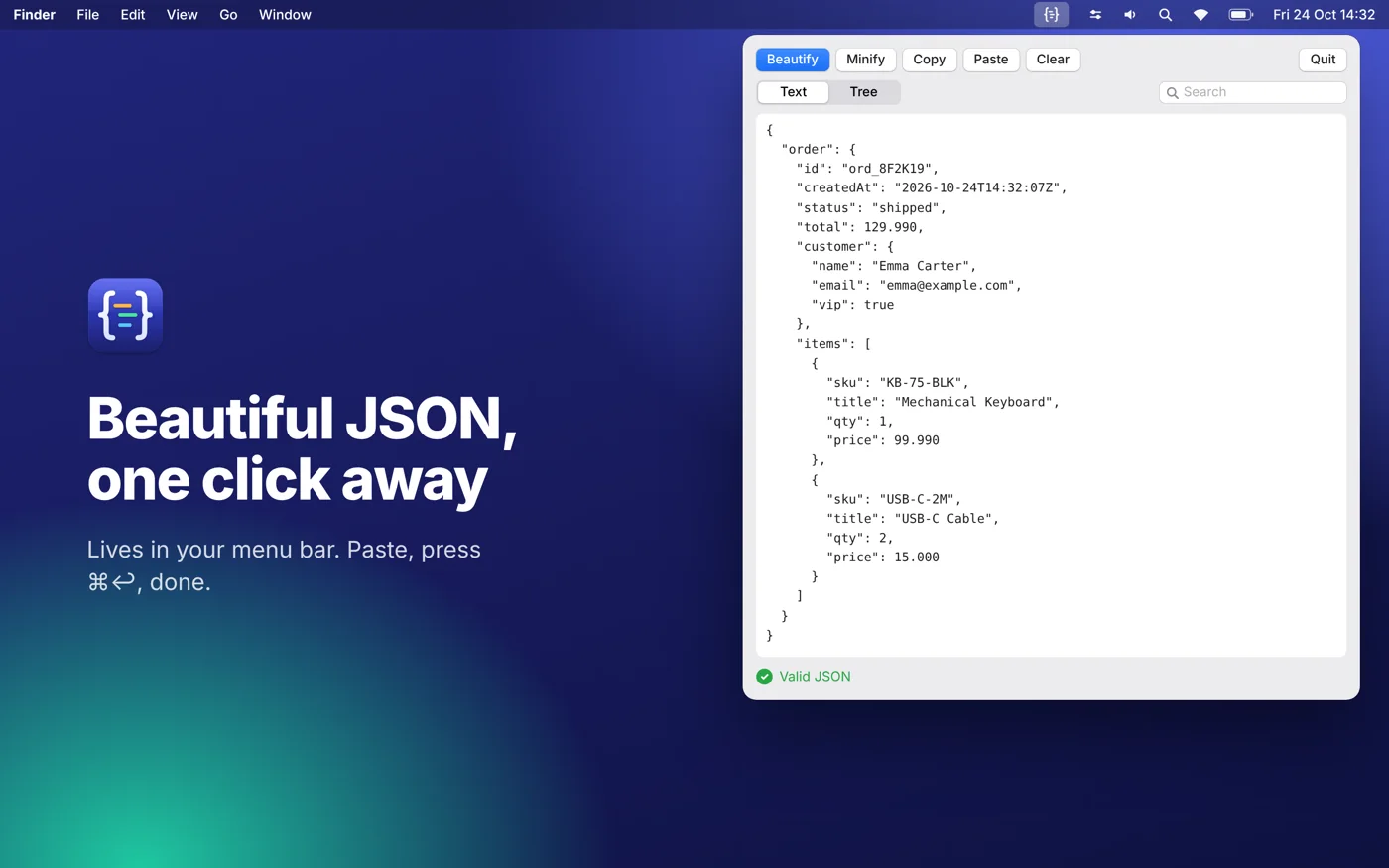Image resolution: width=1389 pixels, height=868 pixels.
Task: Switch to the Text view tab
Action: click(x=793, y=92)
